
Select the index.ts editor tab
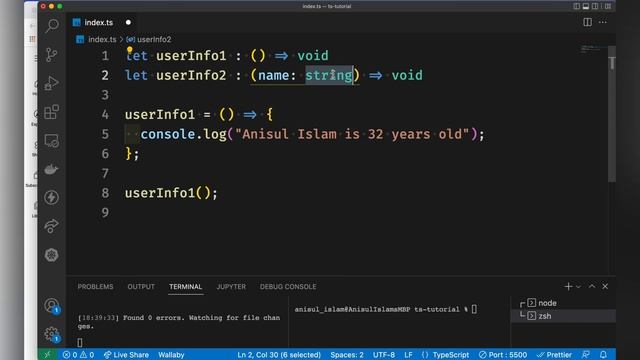(x=98, y=22)
